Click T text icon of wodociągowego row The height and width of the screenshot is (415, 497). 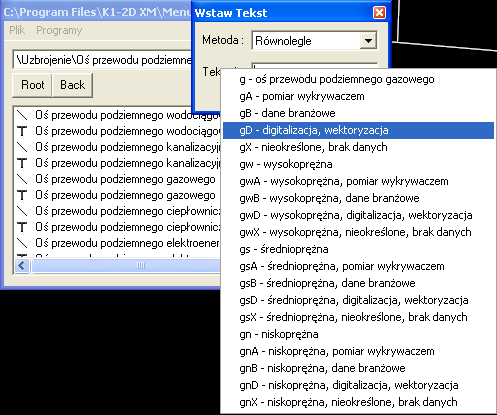[22, 131]
